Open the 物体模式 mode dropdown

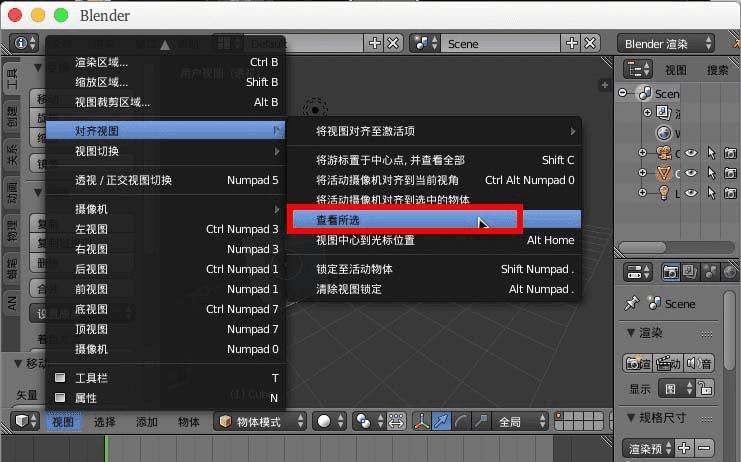click(x=259, y=420)
